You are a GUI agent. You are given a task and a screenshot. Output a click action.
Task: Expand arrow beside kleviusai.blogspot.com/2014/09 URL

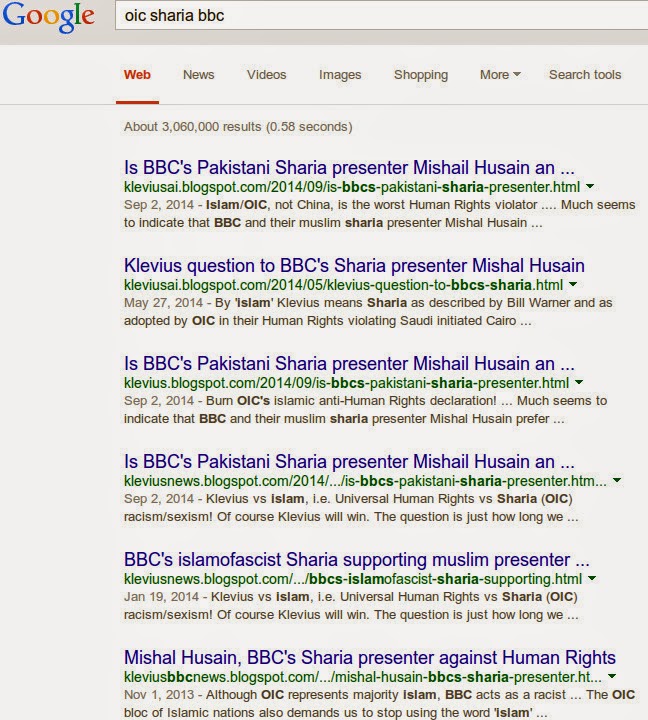(x=590, y=186)
